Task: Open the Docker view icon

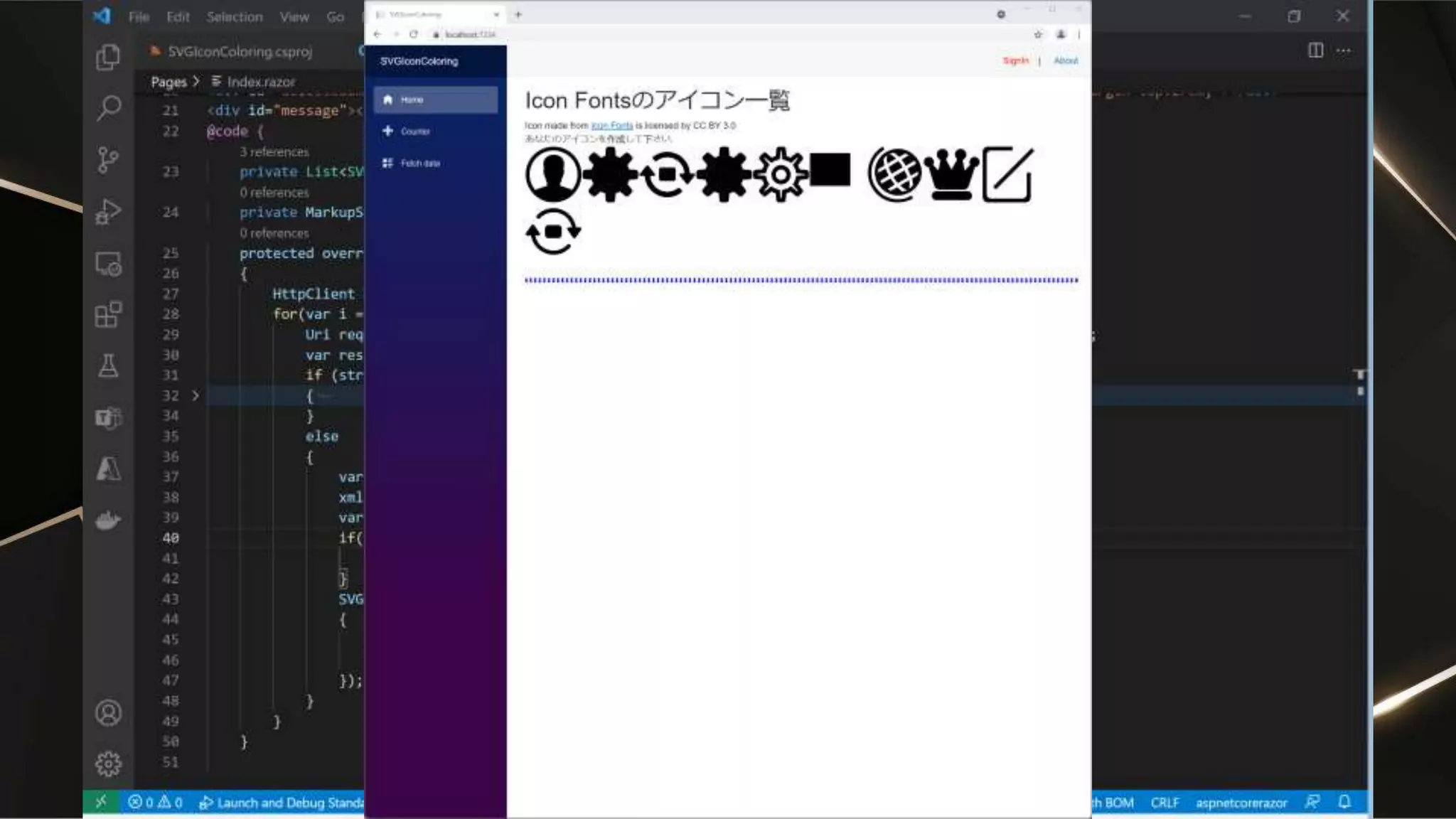Action: 108,520
